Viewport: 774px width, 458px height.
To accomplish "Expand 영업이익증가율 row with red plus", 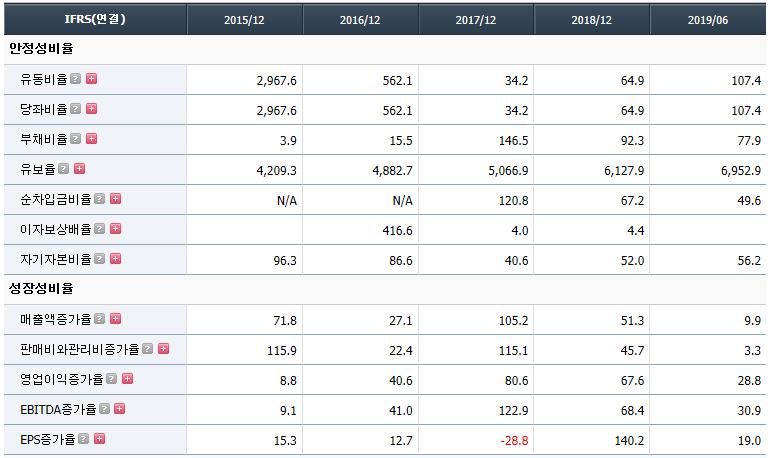I will 127,379.
